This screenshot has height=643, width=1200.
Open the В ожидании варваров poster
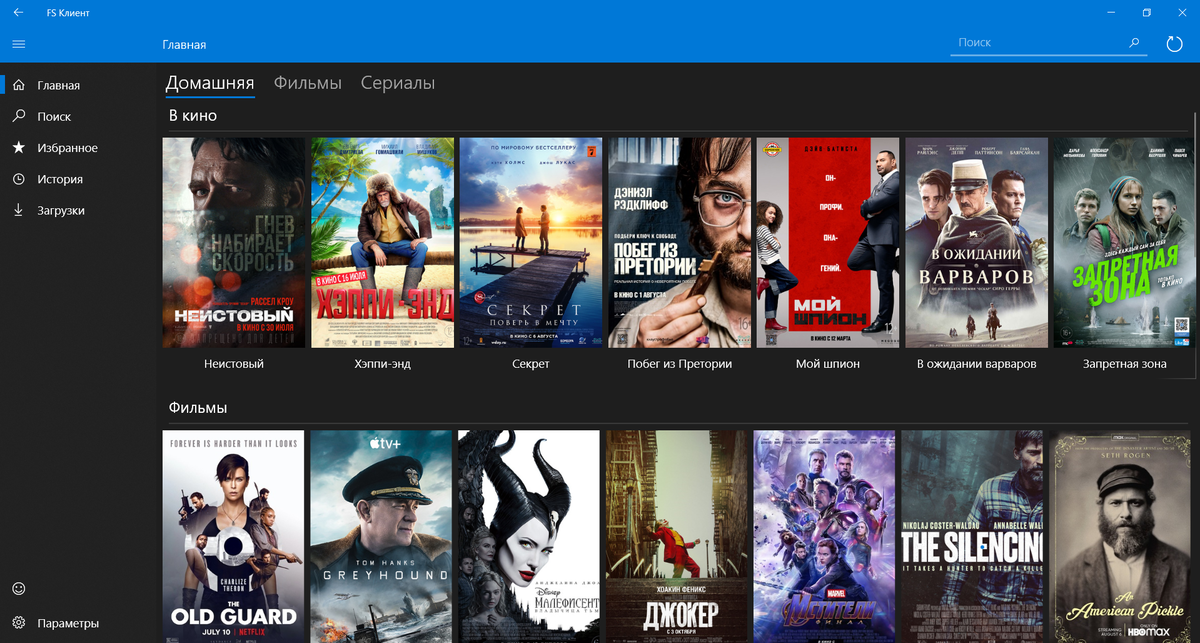pos(977,243)
